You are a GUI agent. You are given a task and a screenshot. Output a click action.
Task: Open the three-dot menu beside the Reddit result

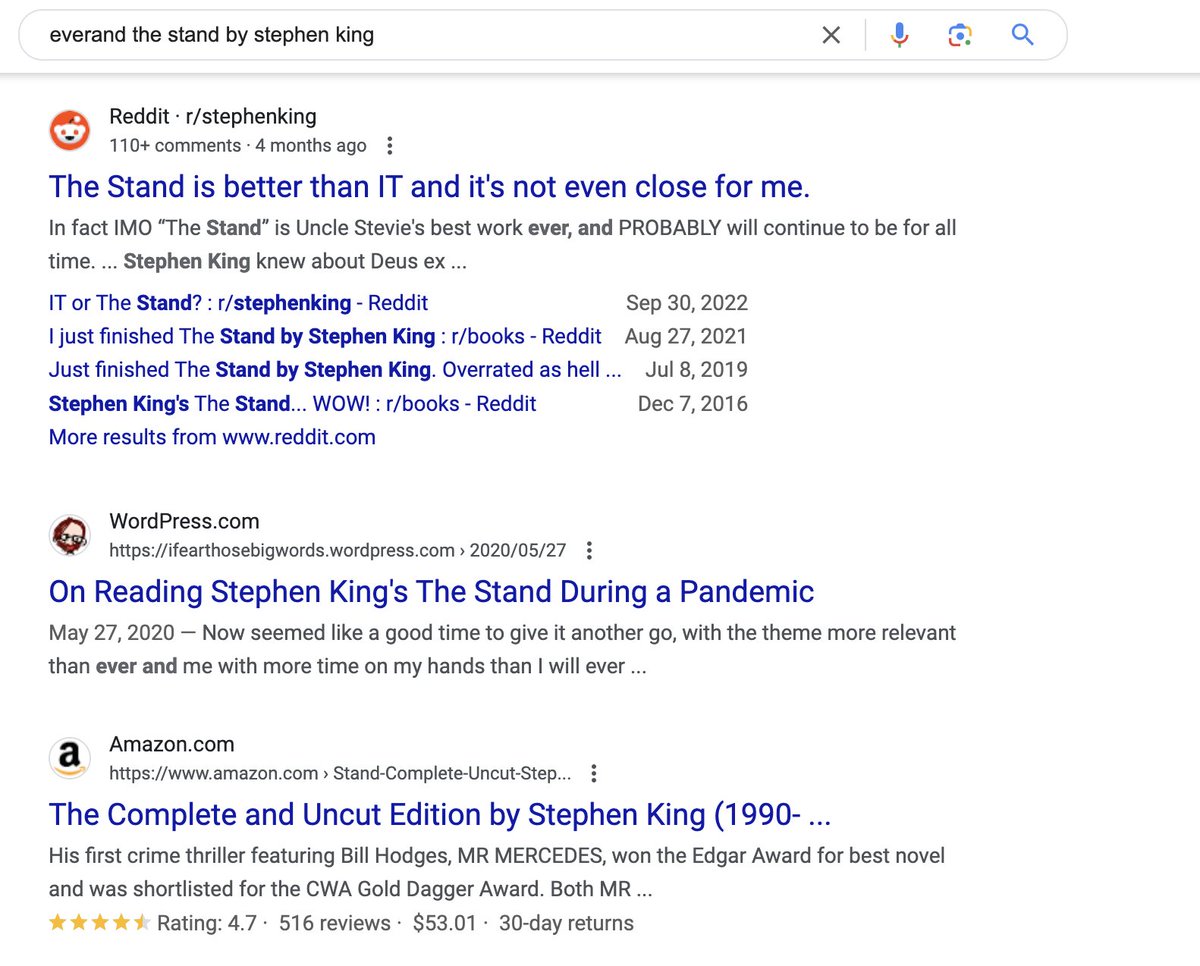coord(390,146)
